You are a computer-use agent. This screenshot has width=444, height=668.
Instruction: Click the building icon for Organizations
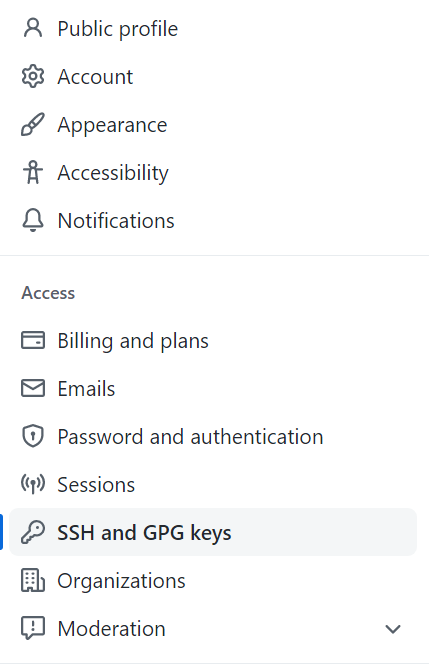pos(33,580)
